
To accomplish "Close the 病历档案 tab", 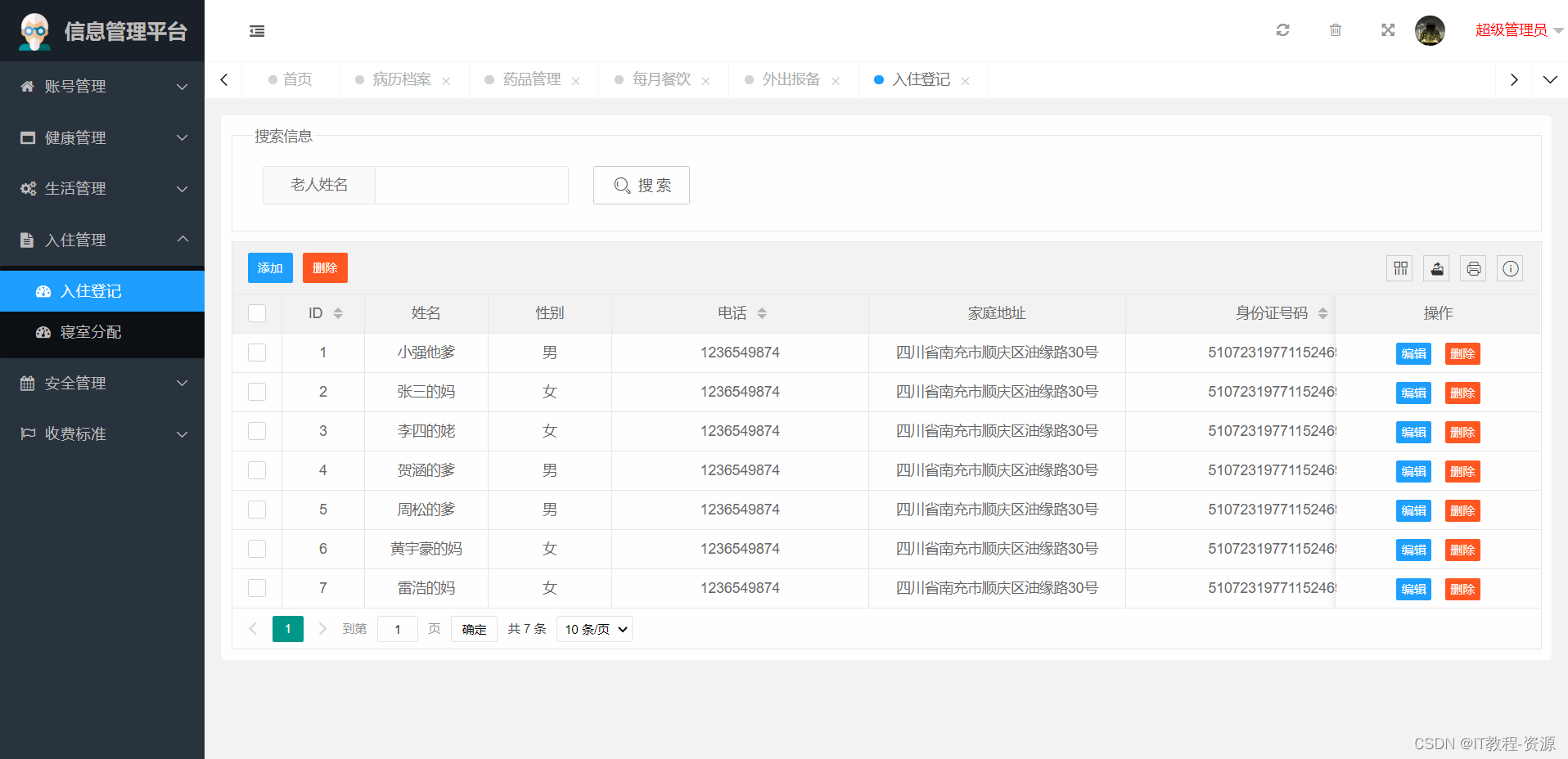I will [446, 81].
